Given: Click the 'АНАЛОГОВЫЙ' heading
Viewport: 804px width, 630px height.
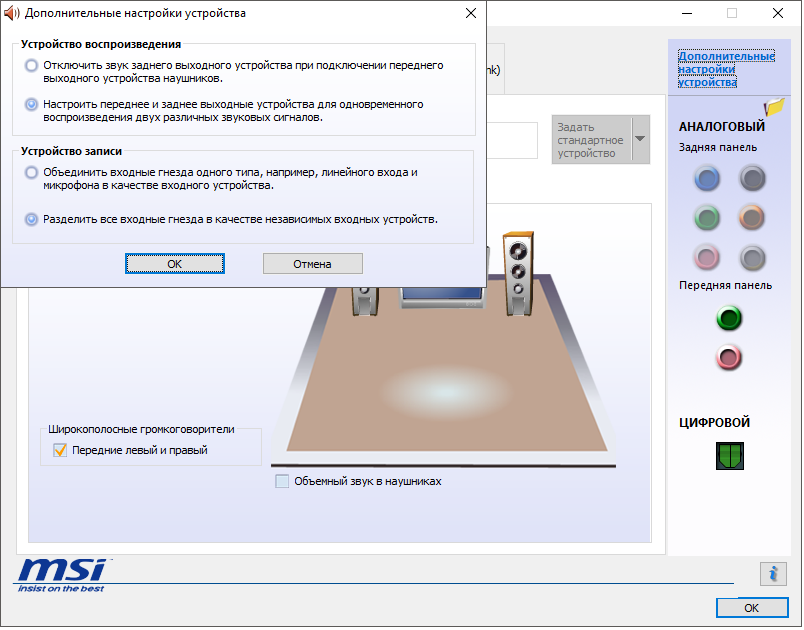Looking at the screenshot, I should click(721, 127).
